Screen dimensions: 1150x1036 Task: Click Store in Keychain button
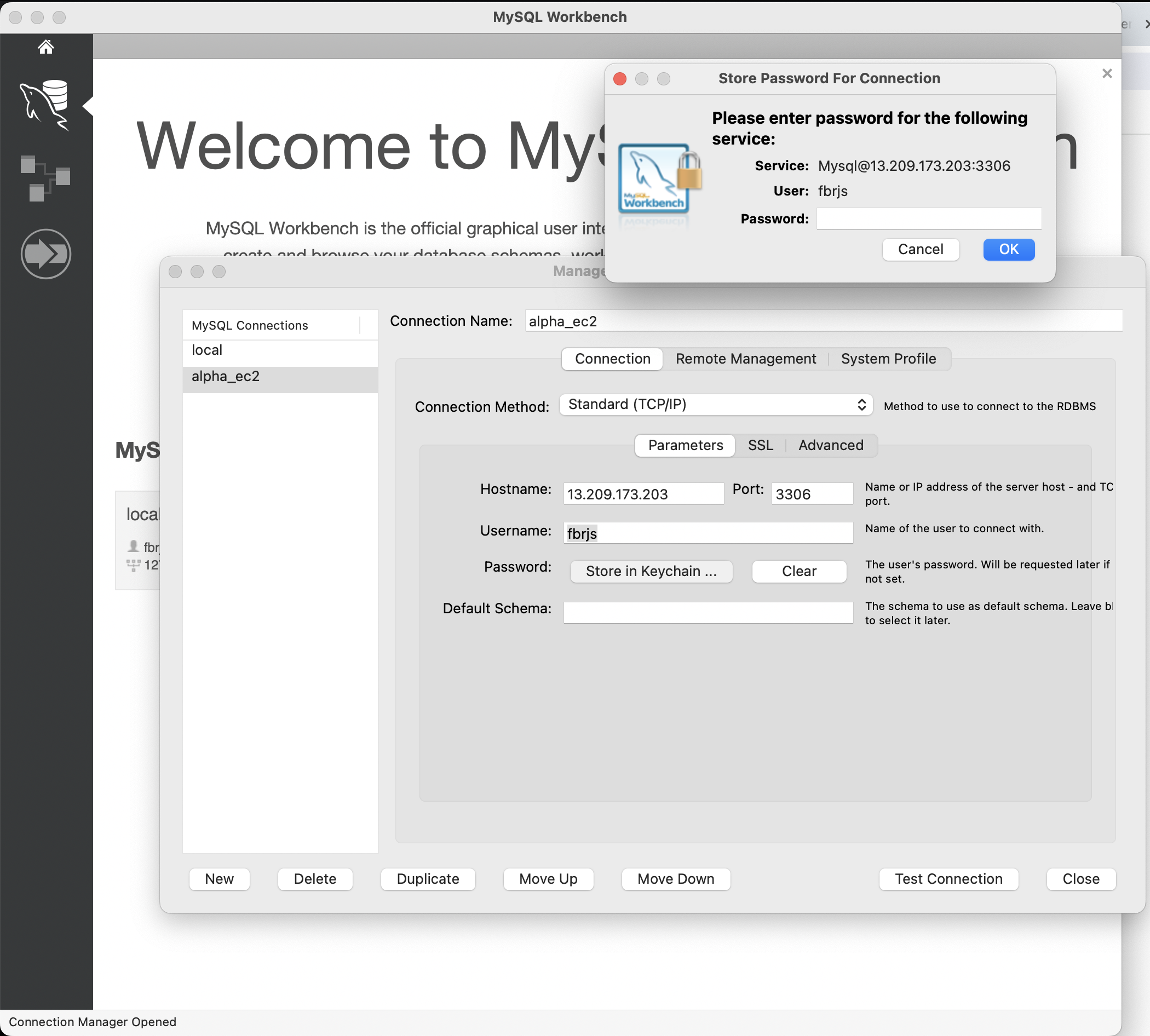coord(651,572)
